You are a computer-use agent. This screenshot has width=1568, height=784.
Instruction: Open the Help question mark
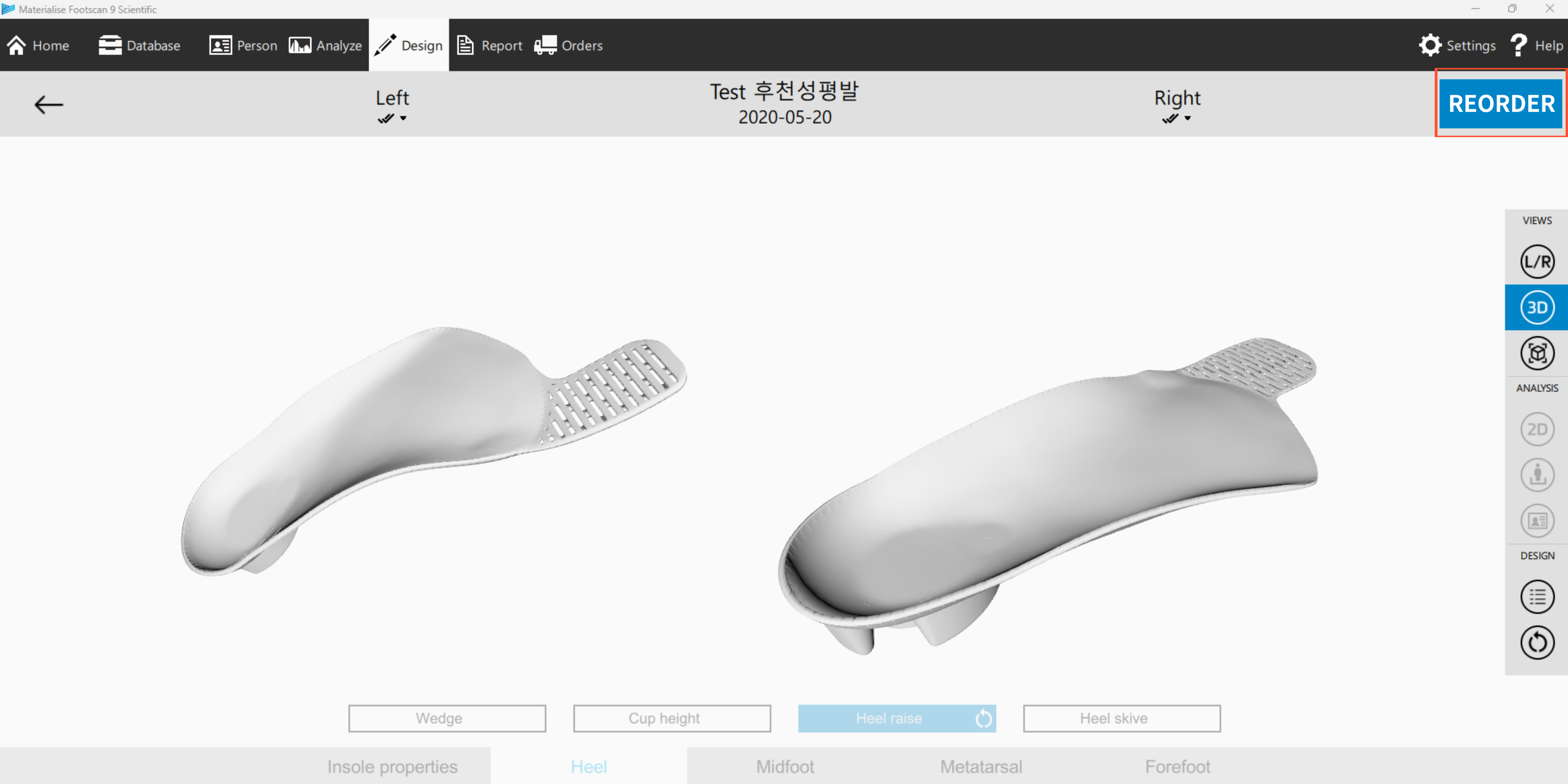1537,46
